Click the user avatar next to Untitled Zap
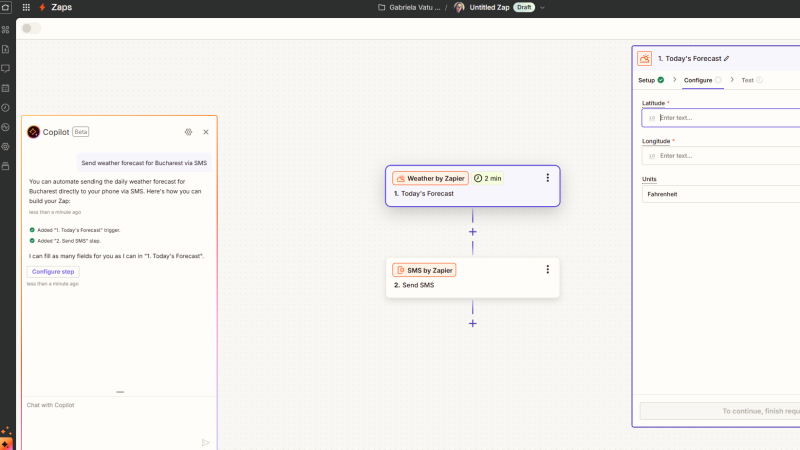Image resolution: width=800 pixels, height=450 pixels. [x=459, y=7]
